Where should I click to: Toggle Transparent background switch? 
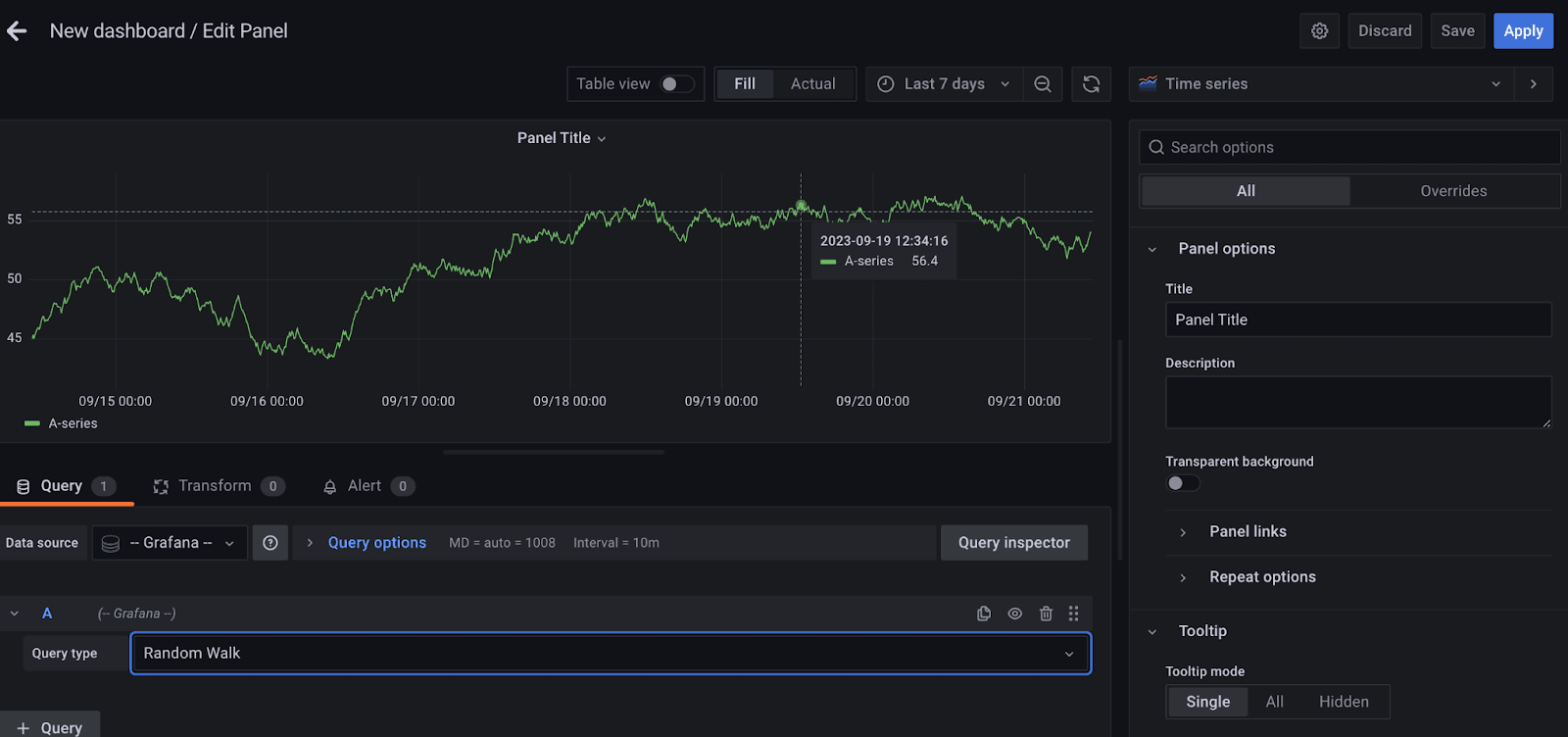pos(1182,483)
